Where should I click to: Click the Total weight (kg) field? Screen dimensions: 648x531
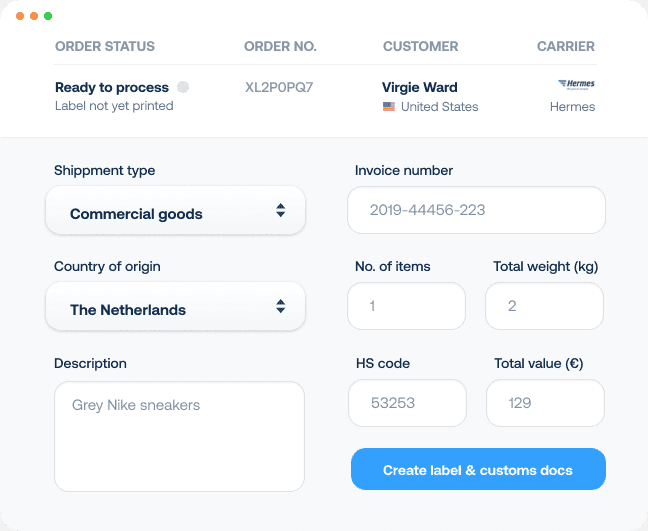[x=544, y=306]
